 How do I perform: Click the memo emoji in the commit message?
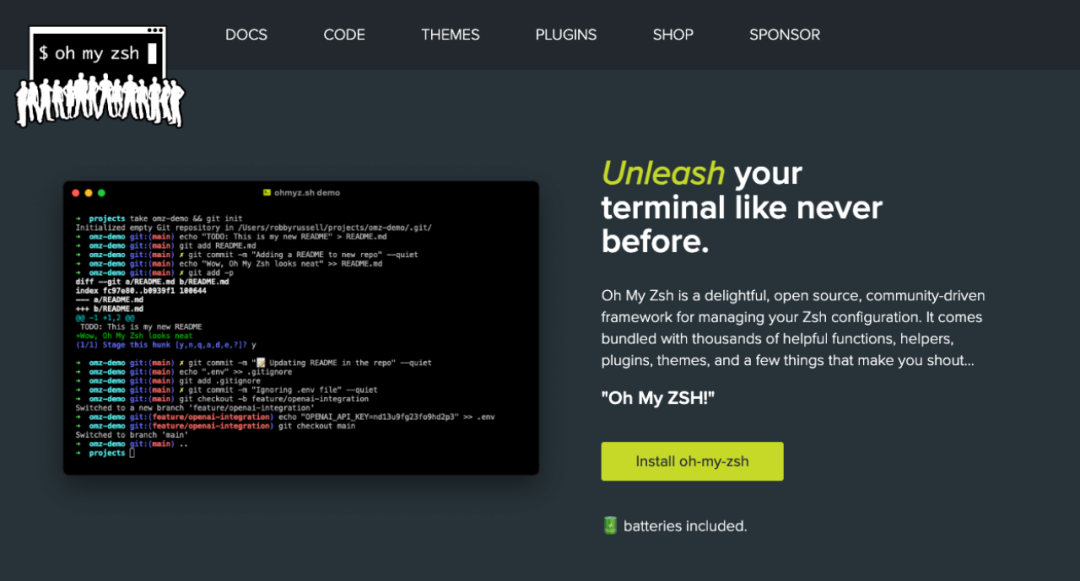261,363
